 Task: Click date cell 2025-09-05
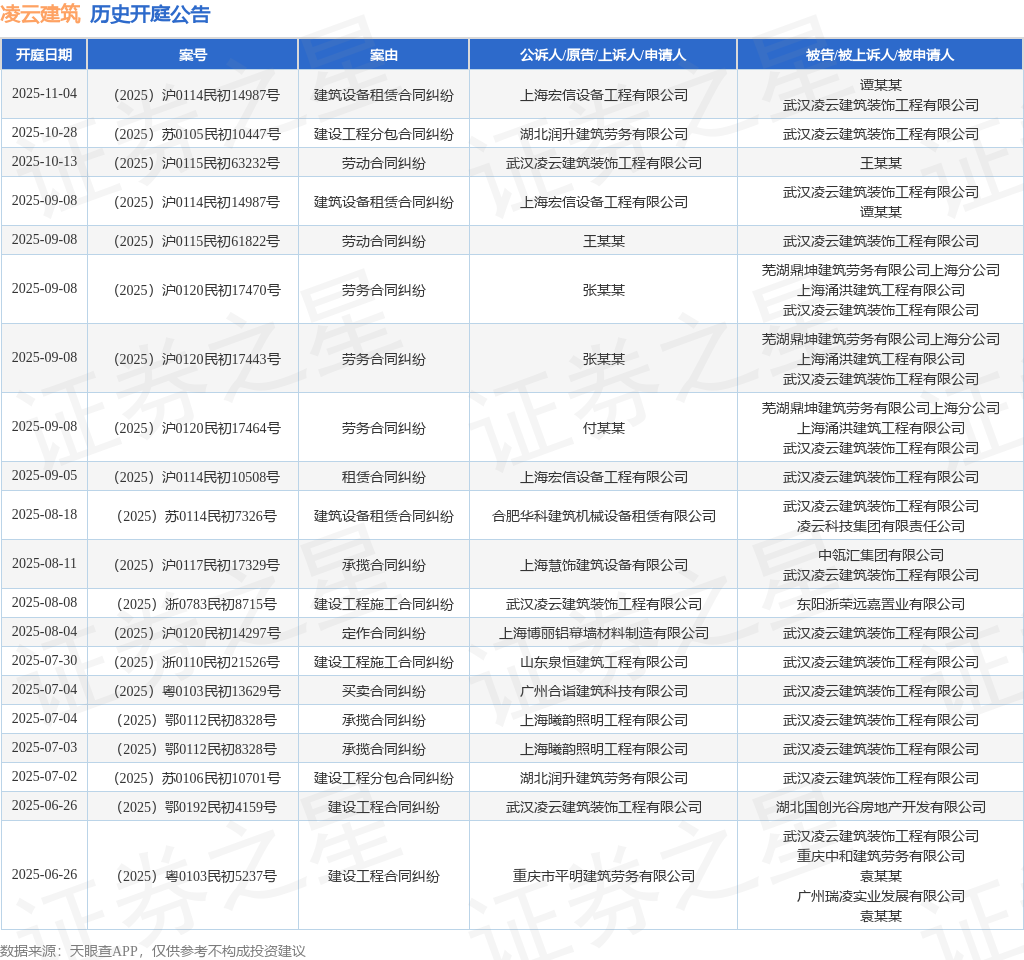point(44,475)
